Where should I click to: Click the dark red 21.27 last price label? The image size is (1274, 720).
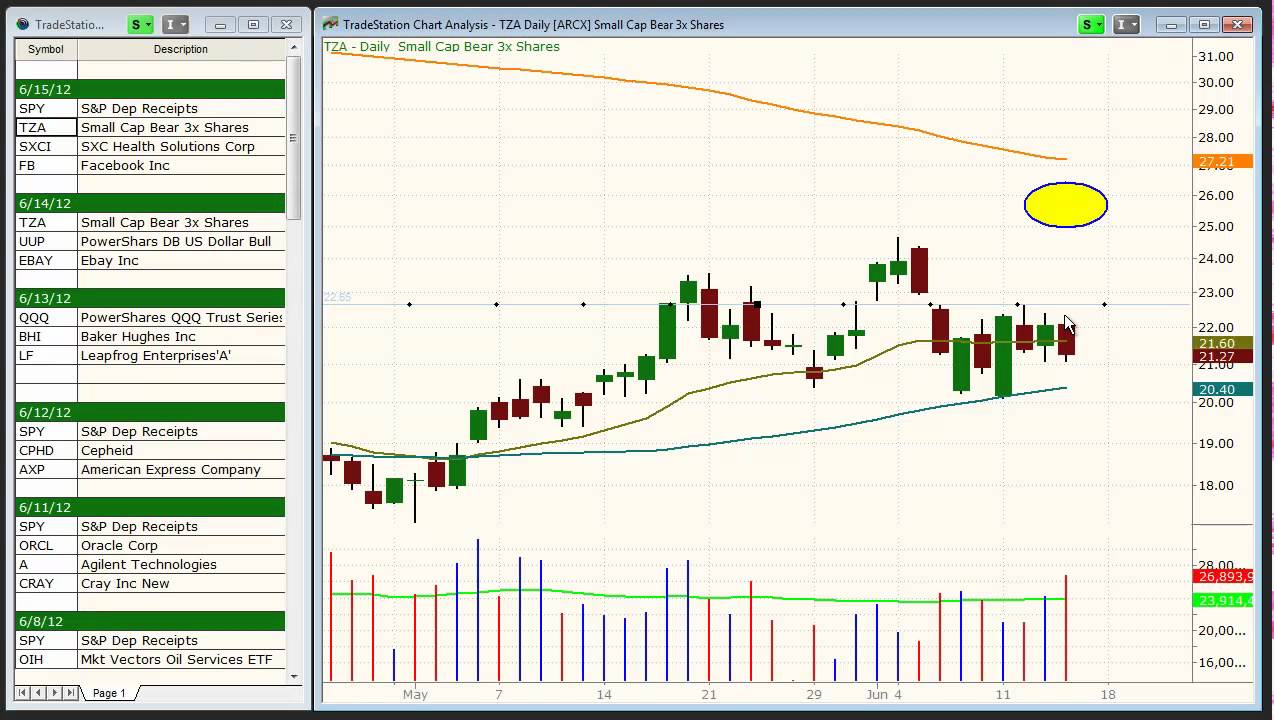[x=1223, y=356]
